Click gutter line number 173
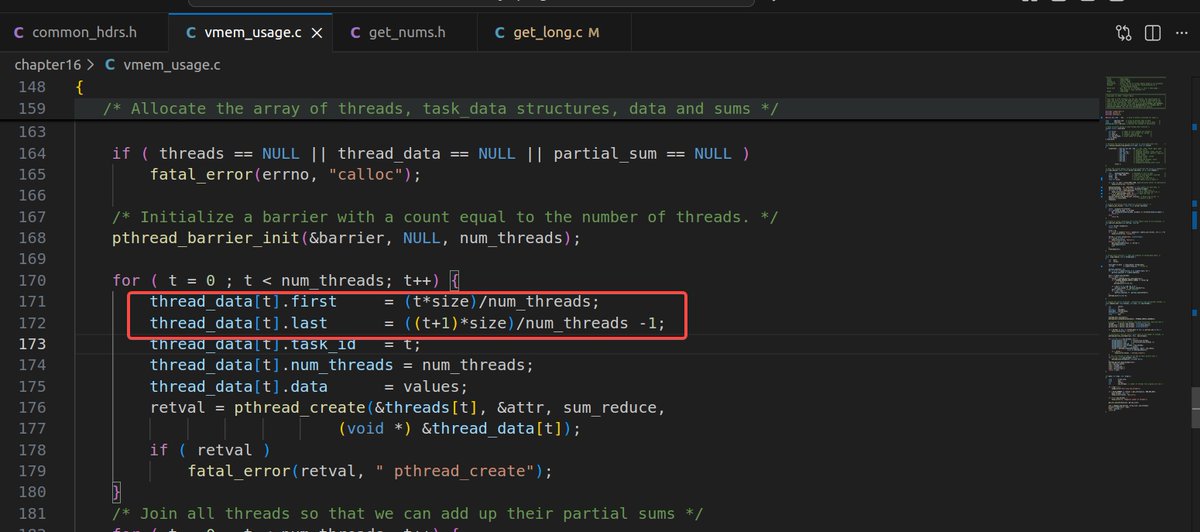This screenshot has height=532, width=1200. pyautogui.click(x=32, y=343)
